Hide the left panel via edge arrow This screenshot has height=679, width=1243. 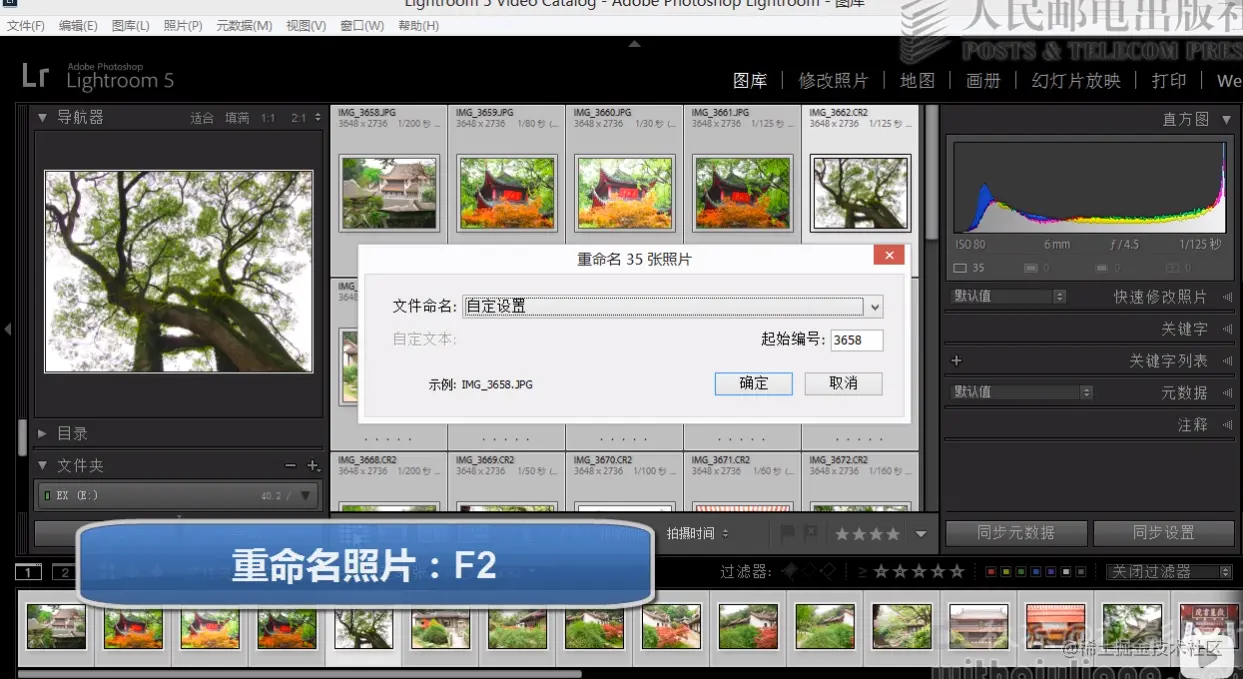tap(7, 328)
